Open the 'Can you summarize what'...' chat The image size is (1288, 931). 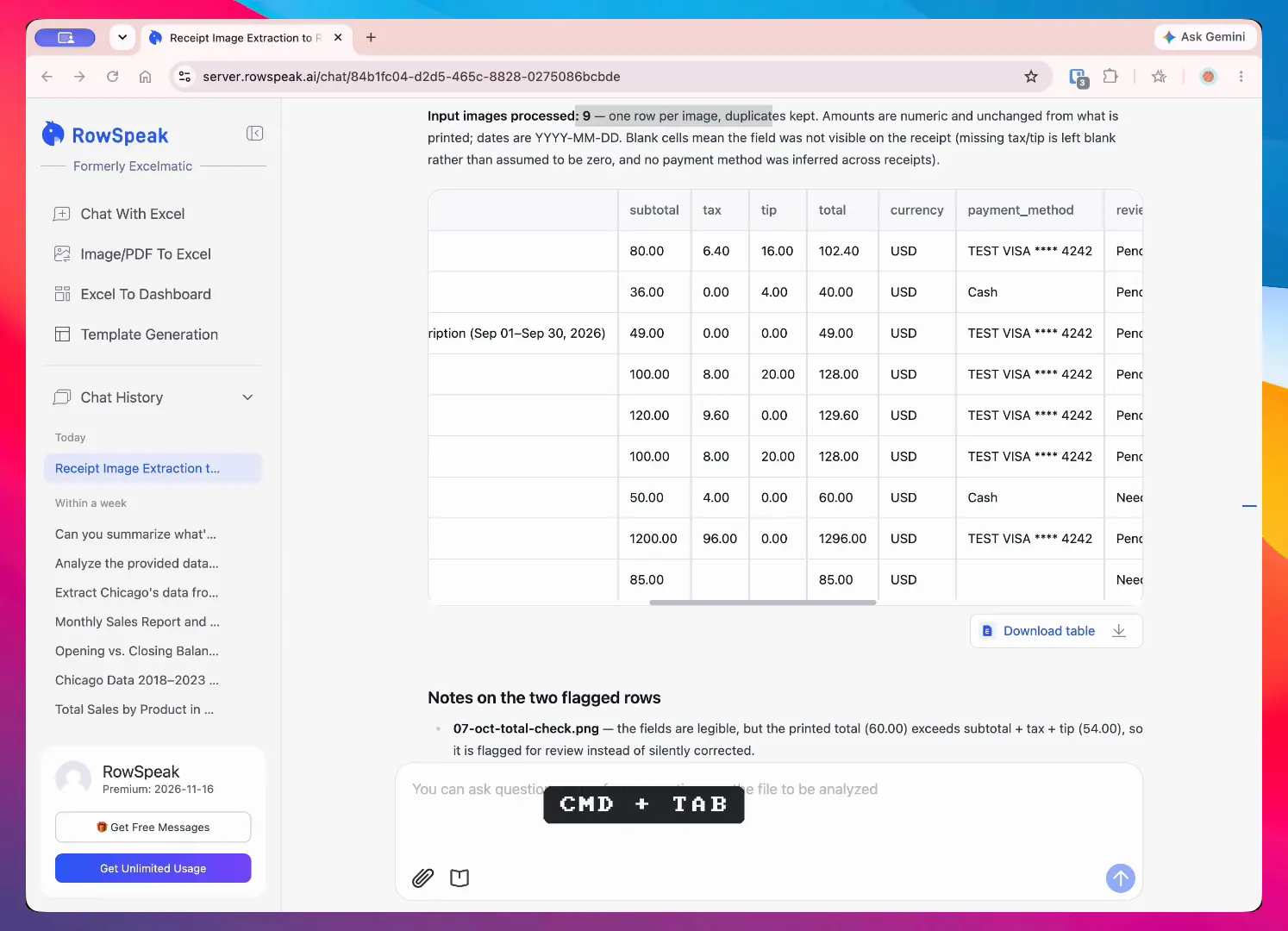(x=136, y=534)
